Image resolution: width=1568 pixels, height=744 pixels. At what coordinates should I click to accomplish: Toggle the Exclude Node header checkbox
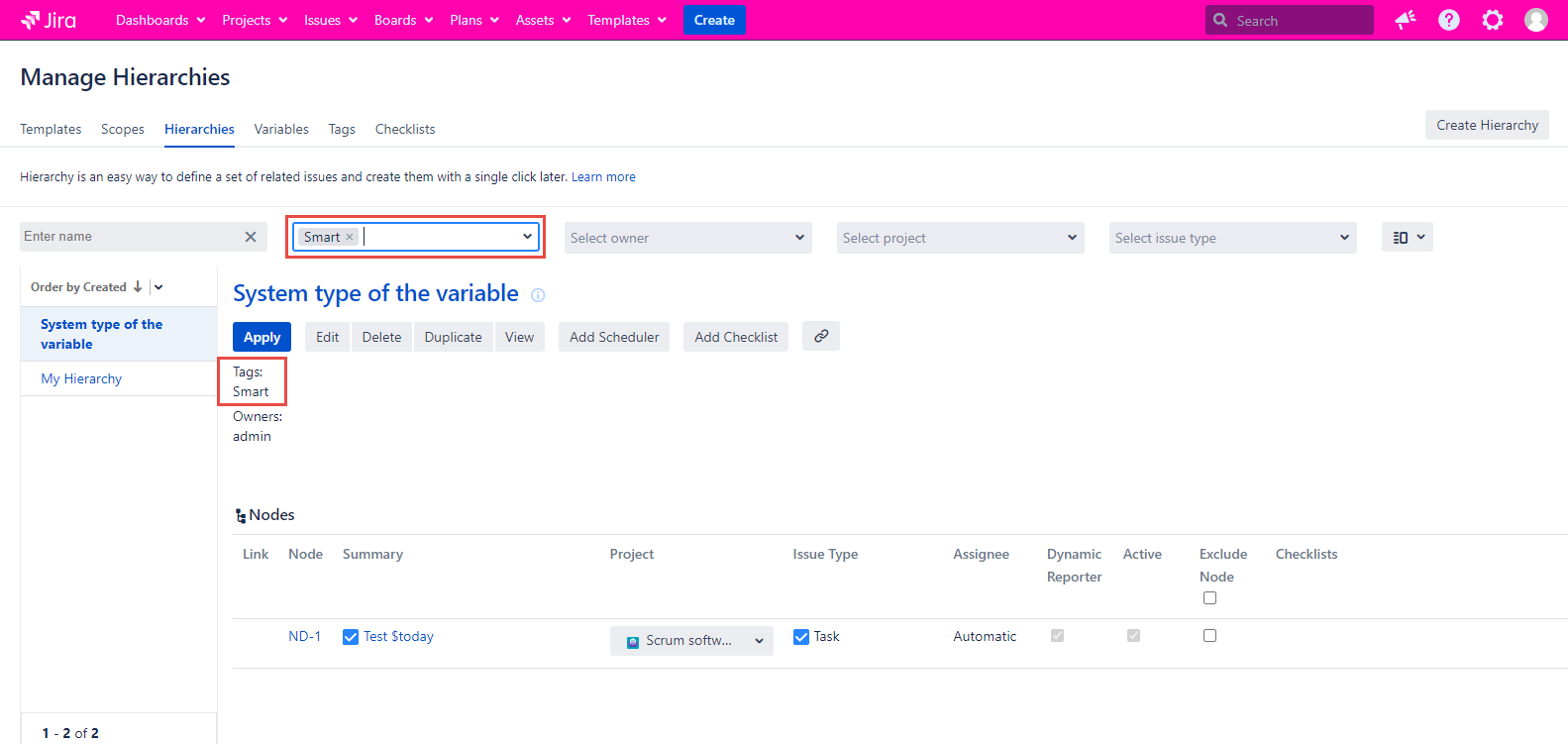(1209, 598)
